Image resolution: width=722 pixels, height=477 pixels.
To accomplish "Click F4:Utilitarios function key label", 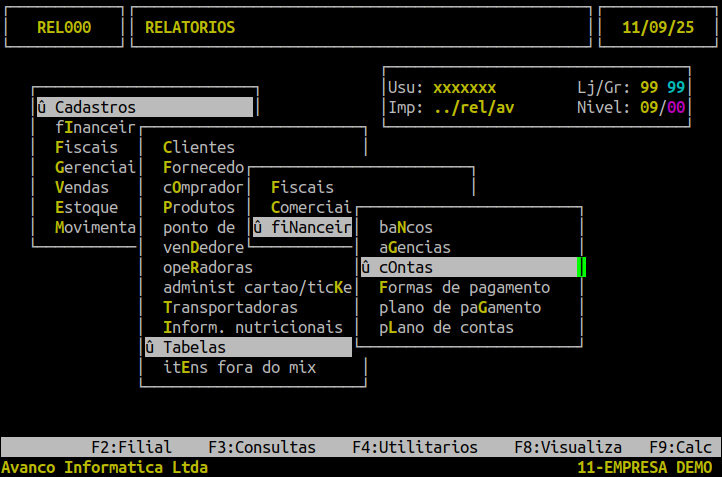I will click(x=415, y=447).
